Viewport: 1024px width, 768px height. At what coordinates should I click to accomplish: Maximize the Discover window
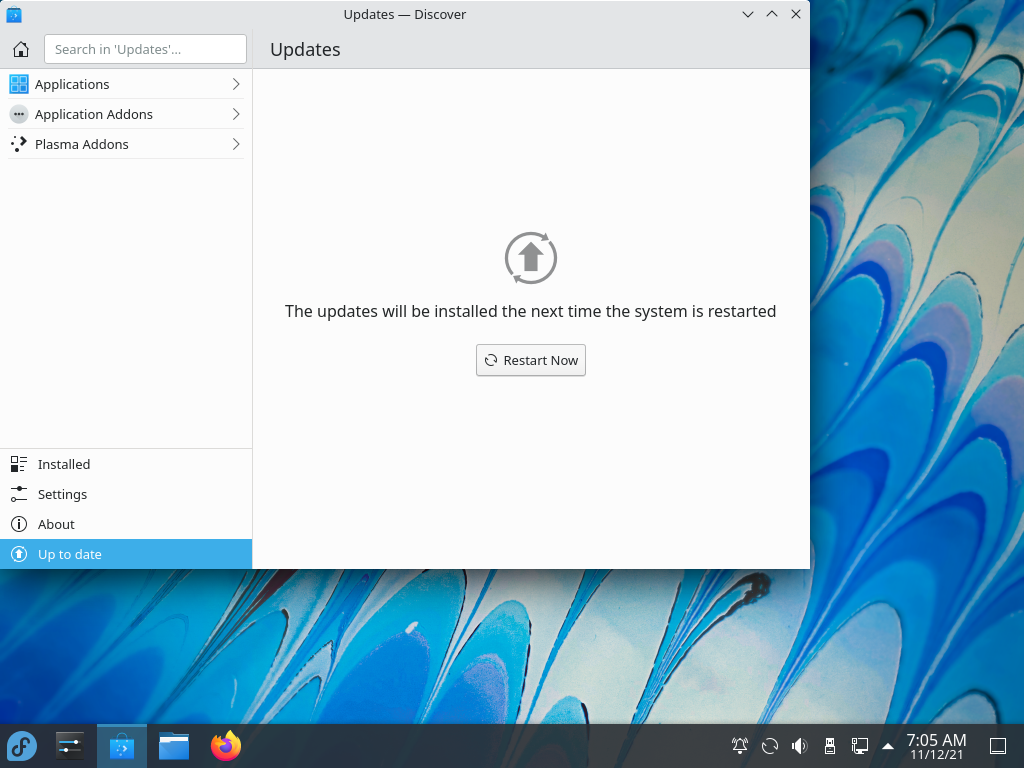pos(772,14)
